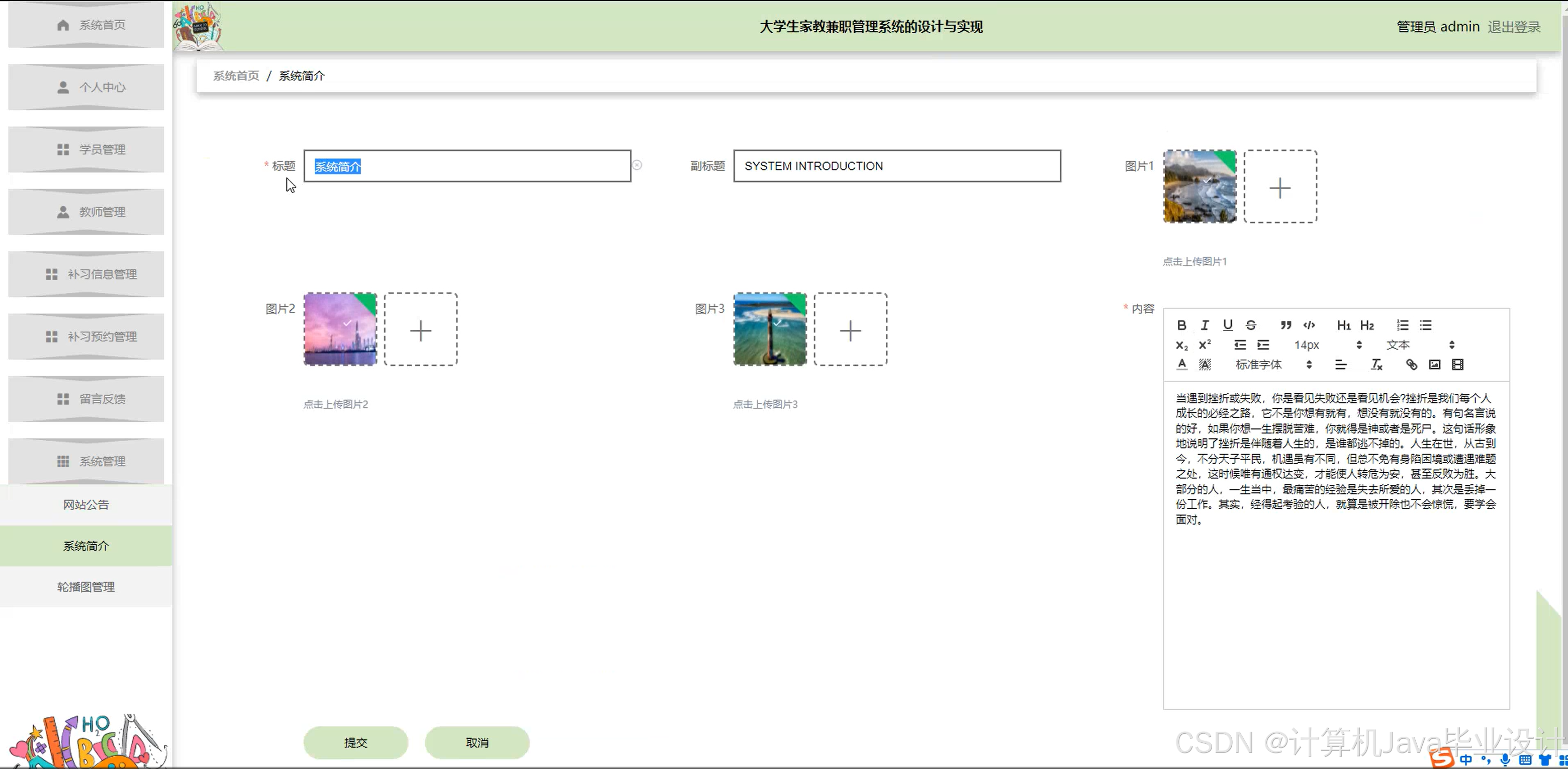Open the 标准字体 font family dropdown
This screenshot has height=769, width=1568.
click(x=1273, y=365)
